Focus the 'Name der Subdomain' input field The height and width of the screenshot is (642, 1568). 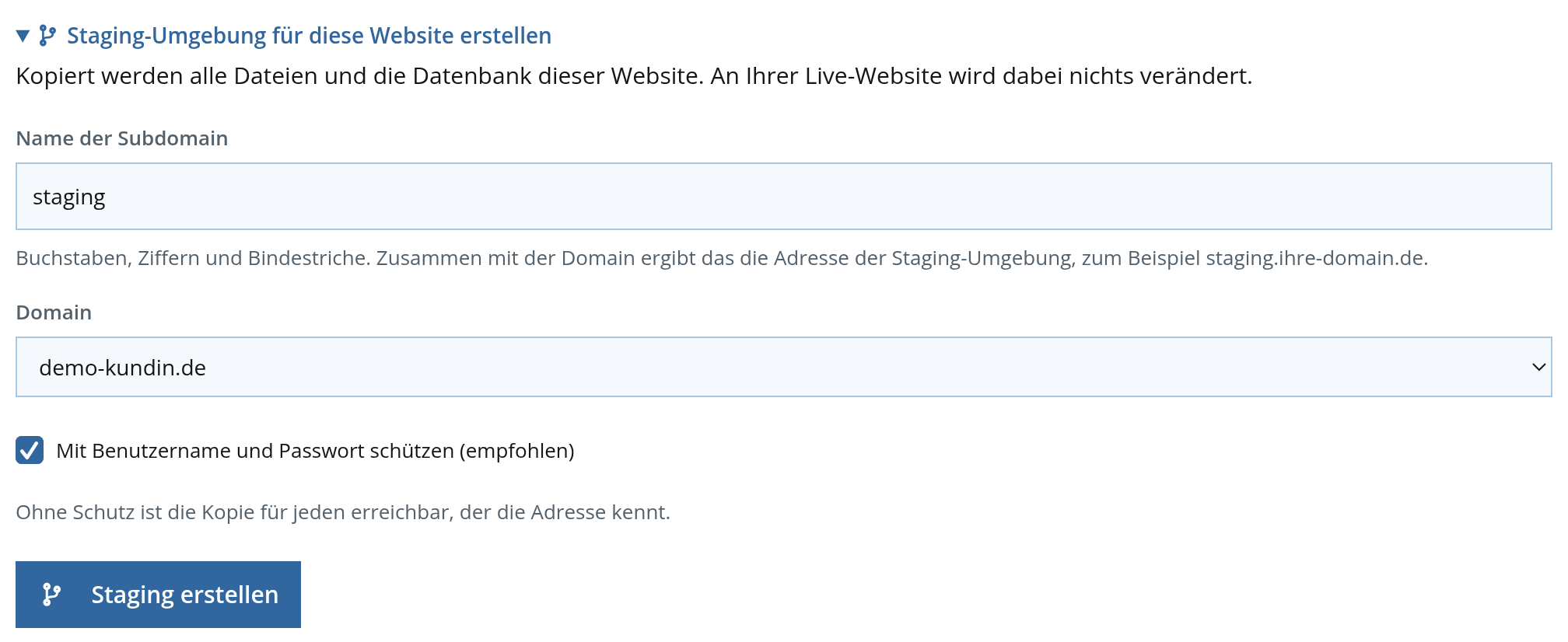783,197
